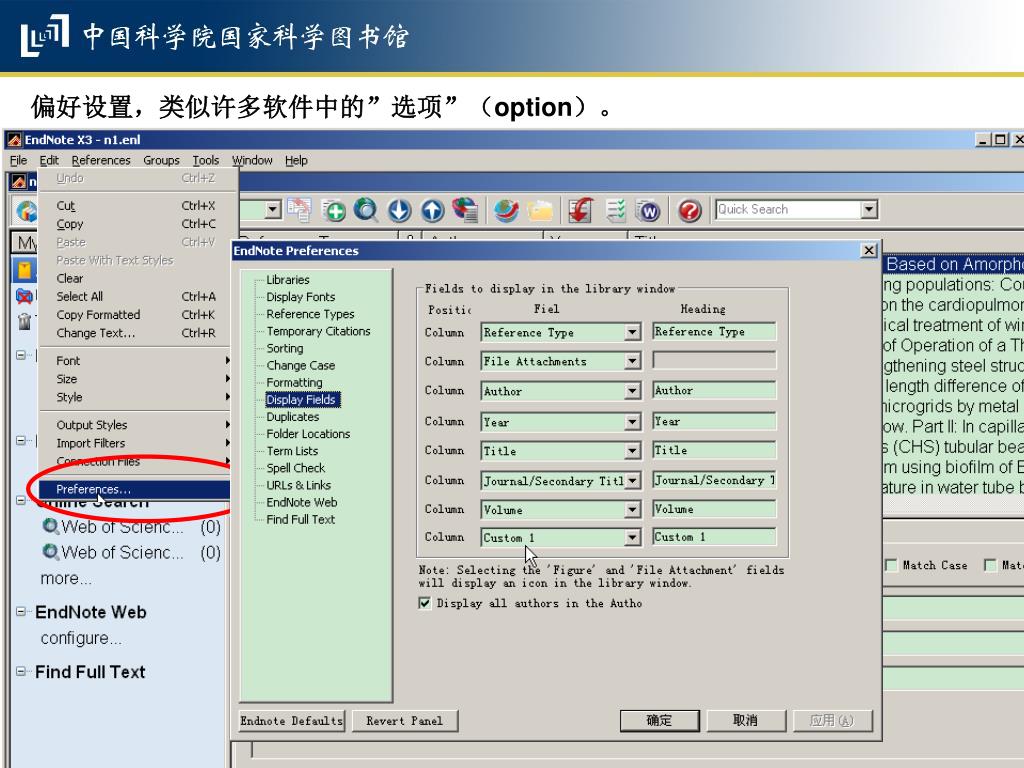Open the Journal/Secondary Title dropdown
This screenshot has width=1024, height=768.
click(x=632, y=481)
